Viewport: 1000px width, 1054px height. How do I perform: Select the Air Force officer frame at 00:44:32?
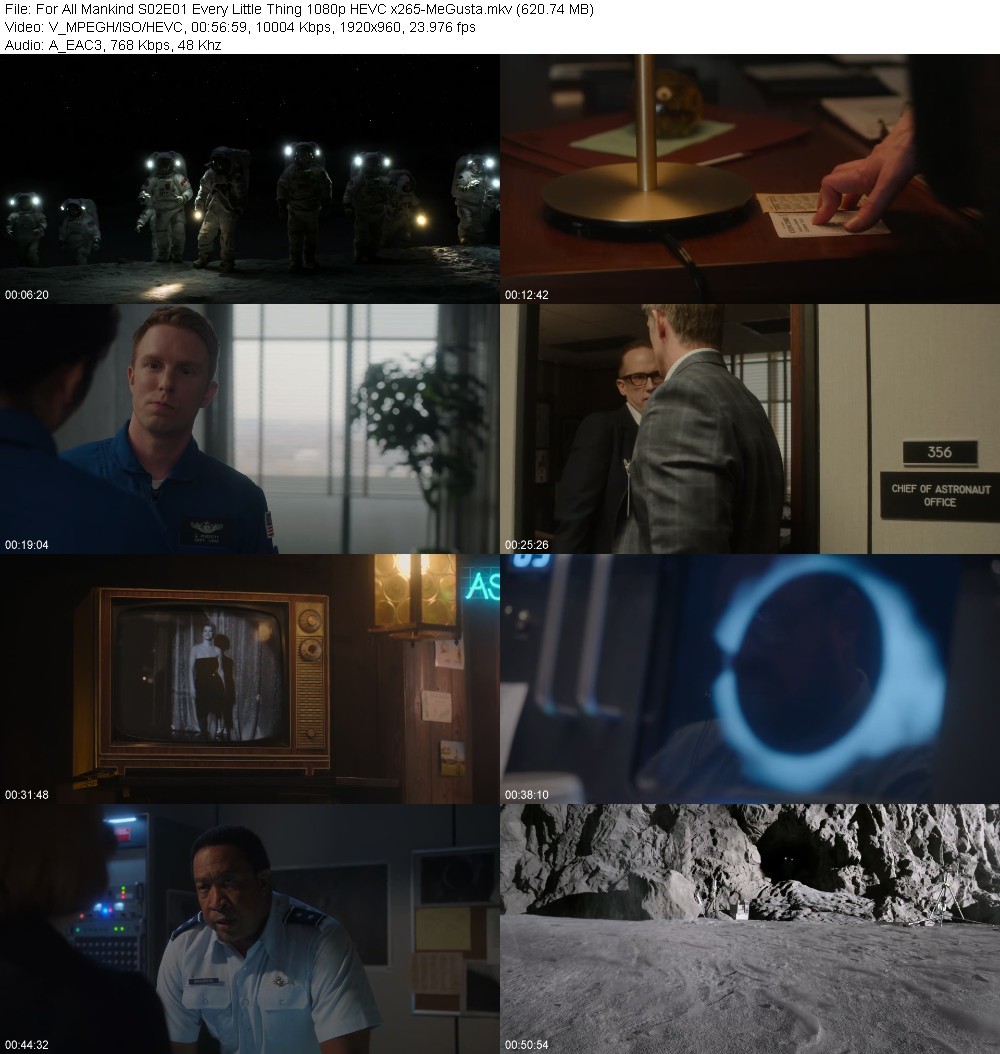[249, 929]
